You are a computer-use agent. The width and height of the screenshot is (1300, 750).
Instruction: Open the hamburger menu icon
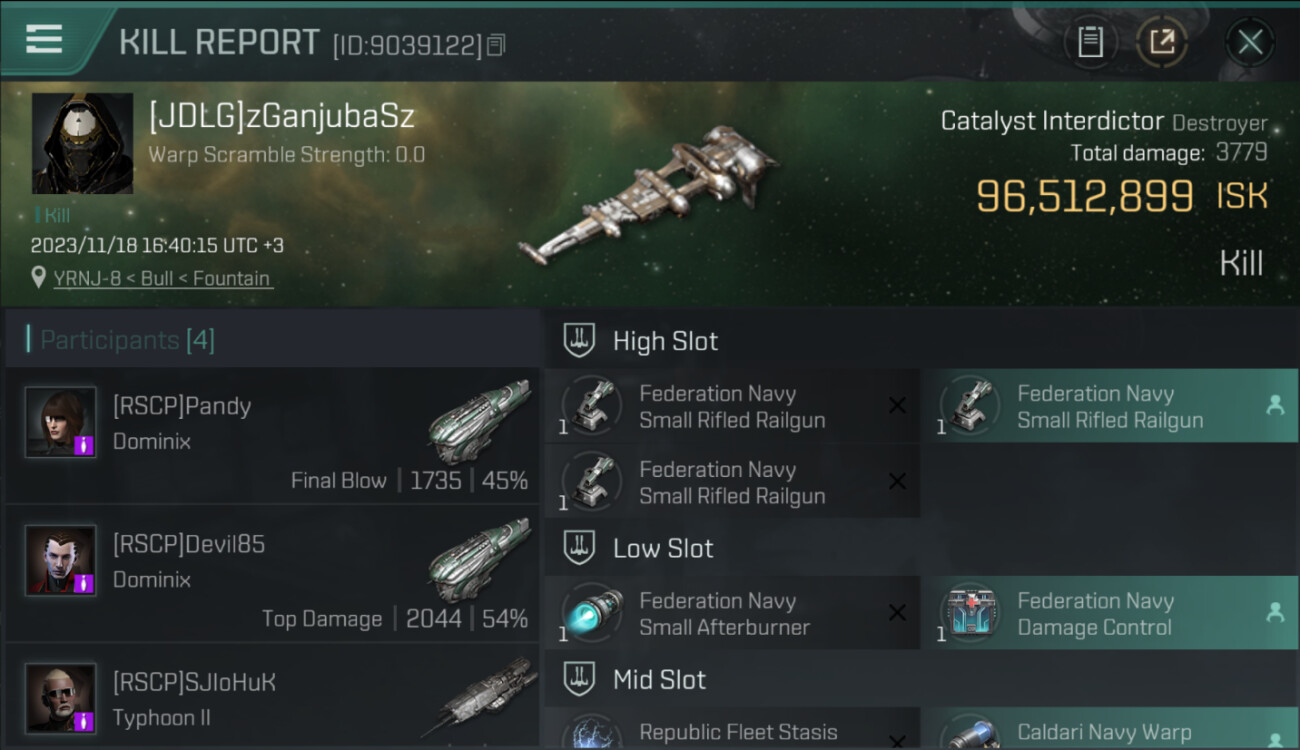[44, 38]
